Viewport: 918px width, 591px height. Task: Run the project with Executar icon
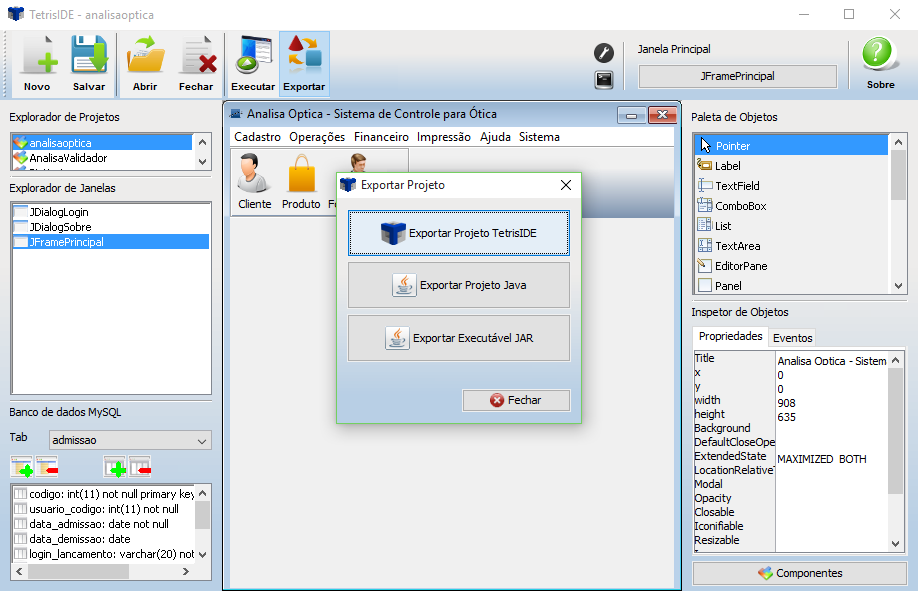(253, 63)
